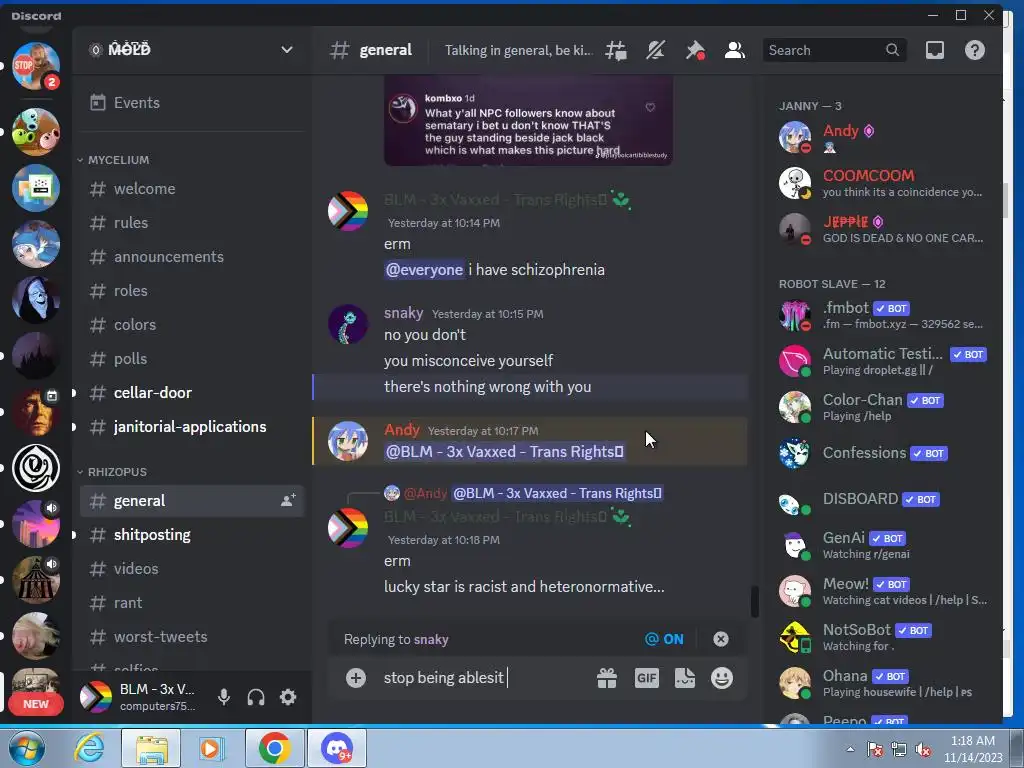Open the Threads icon in header
The width and height of the screenshot is (1024, 768).
click(x=616, y=50)
